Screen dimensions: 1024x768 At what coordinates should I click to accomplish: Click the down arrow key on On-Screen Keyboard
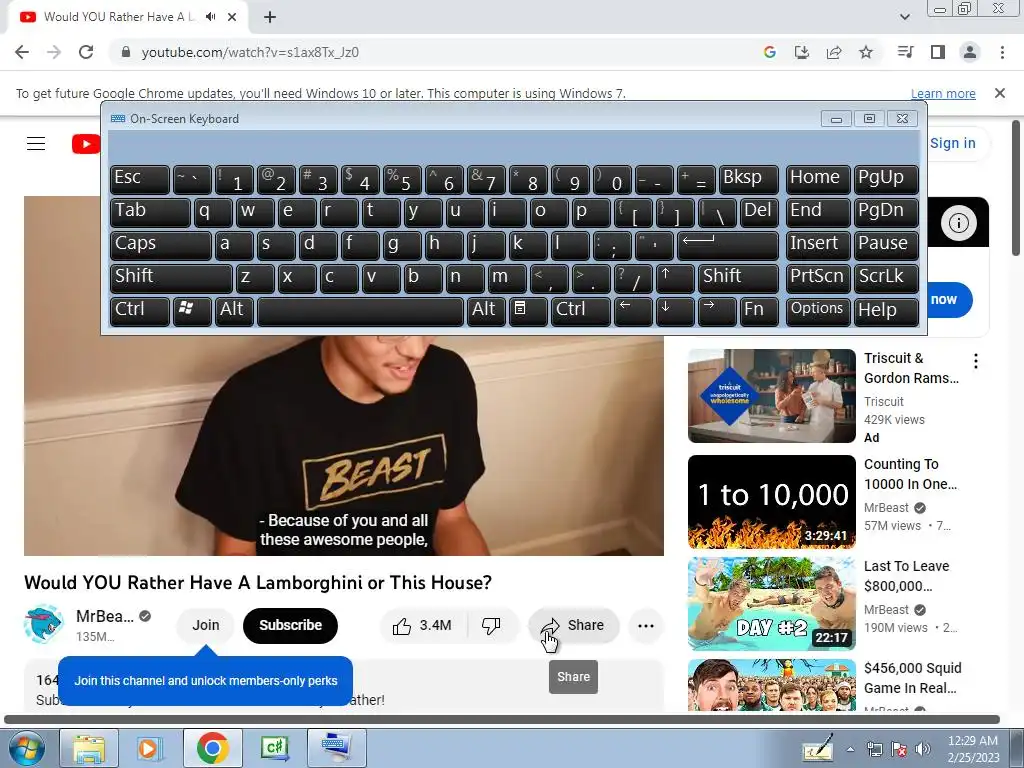pyautogui.click(x=675, y=310)
